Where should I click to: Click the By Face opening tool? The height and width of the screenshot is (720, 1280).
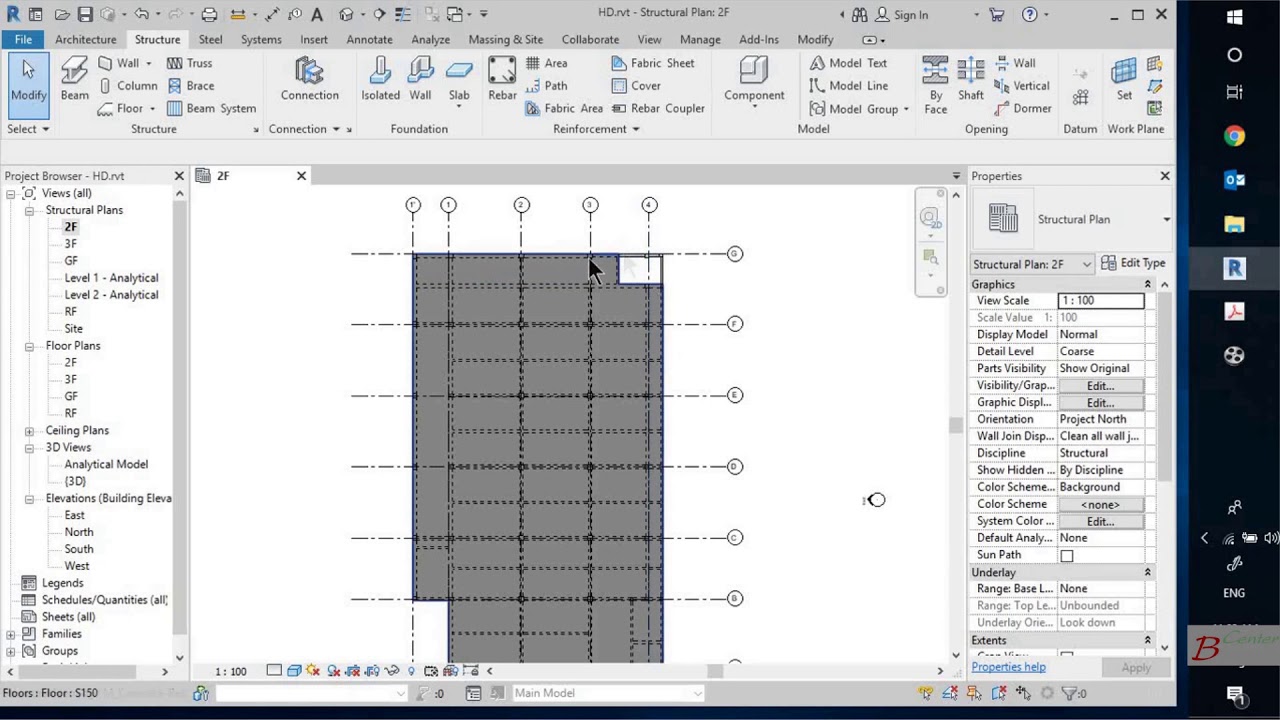click(935, 85)
